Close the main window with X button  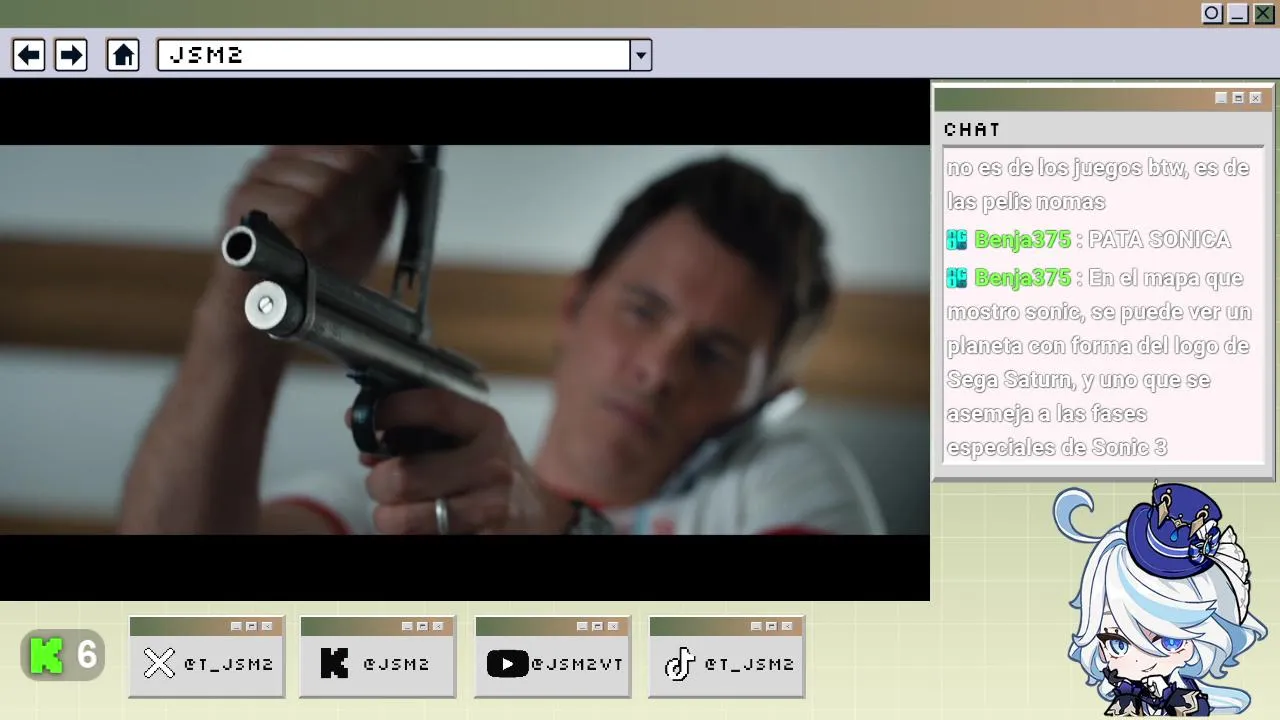pos(1264,14)
